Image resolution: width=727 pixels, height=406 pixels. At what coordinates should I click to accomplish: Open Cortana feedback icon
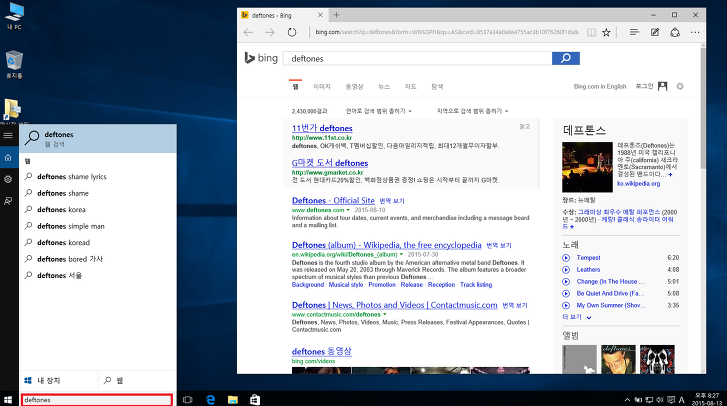click(8, 201)
